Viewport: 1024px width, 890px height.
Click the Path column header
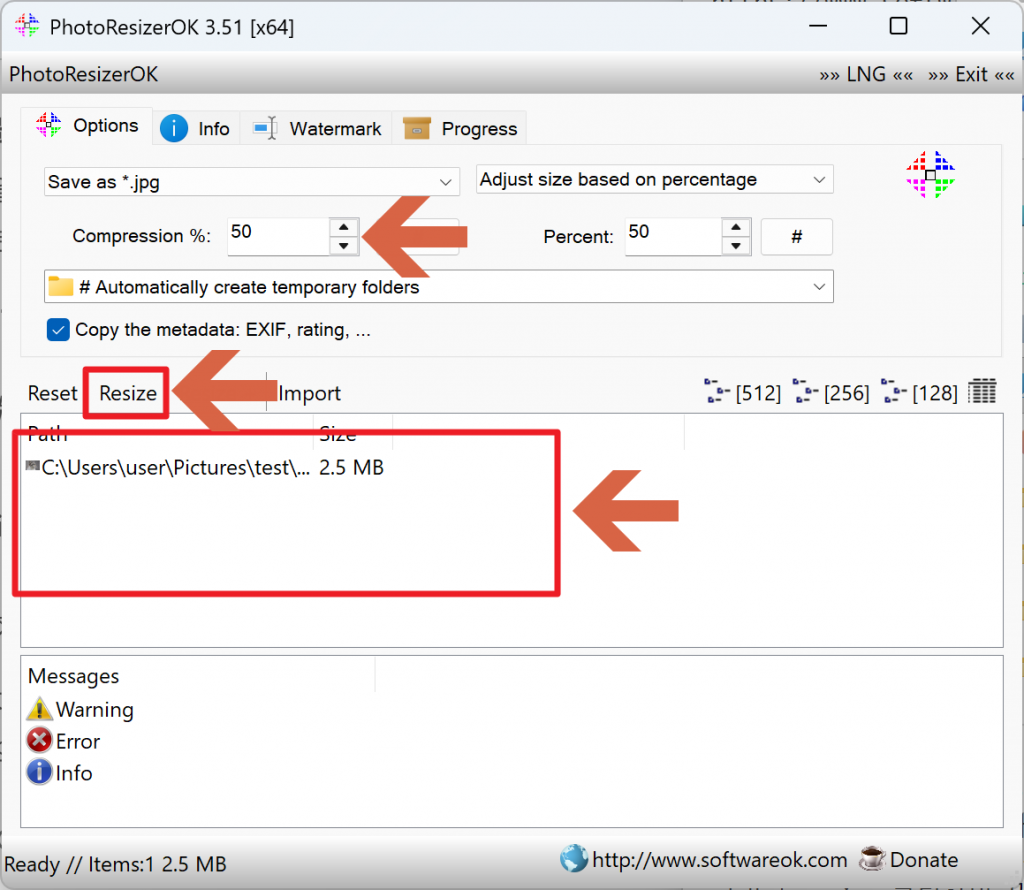point(167,433)
